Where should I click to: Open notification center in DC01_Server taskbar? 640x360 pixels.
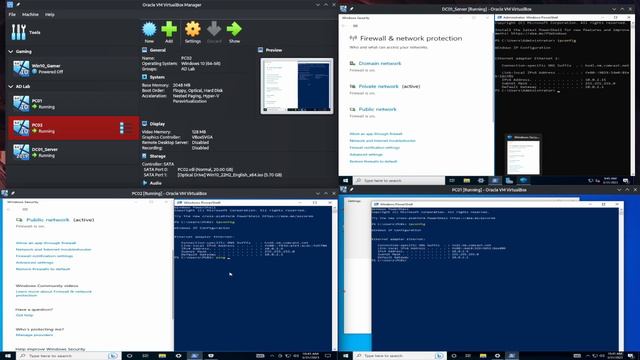(x=625, y=180)
